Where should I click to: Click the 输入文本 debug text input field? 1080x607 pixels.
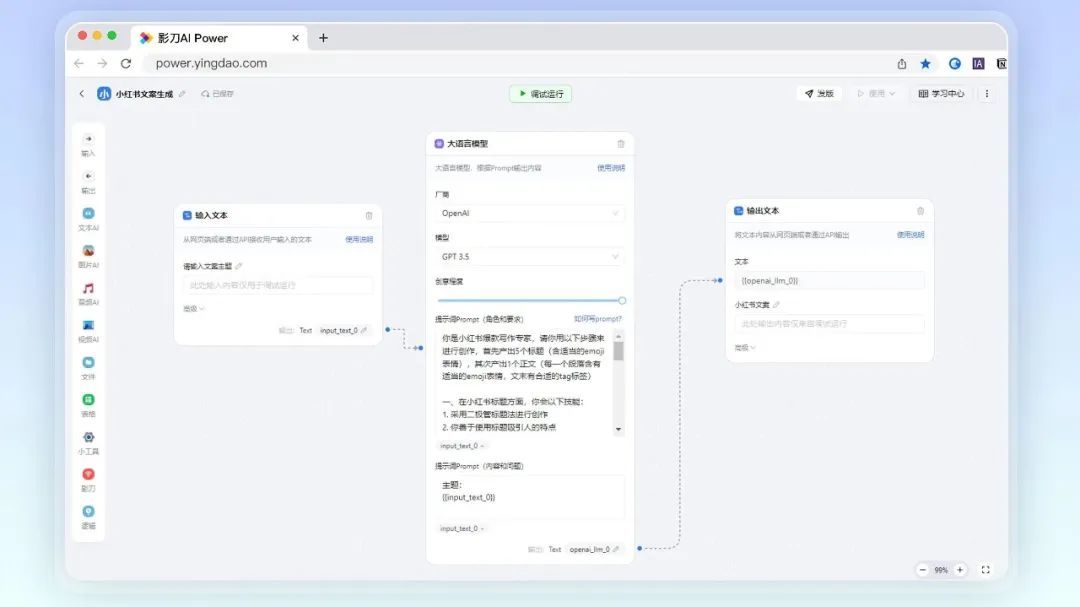pos(278,285)
